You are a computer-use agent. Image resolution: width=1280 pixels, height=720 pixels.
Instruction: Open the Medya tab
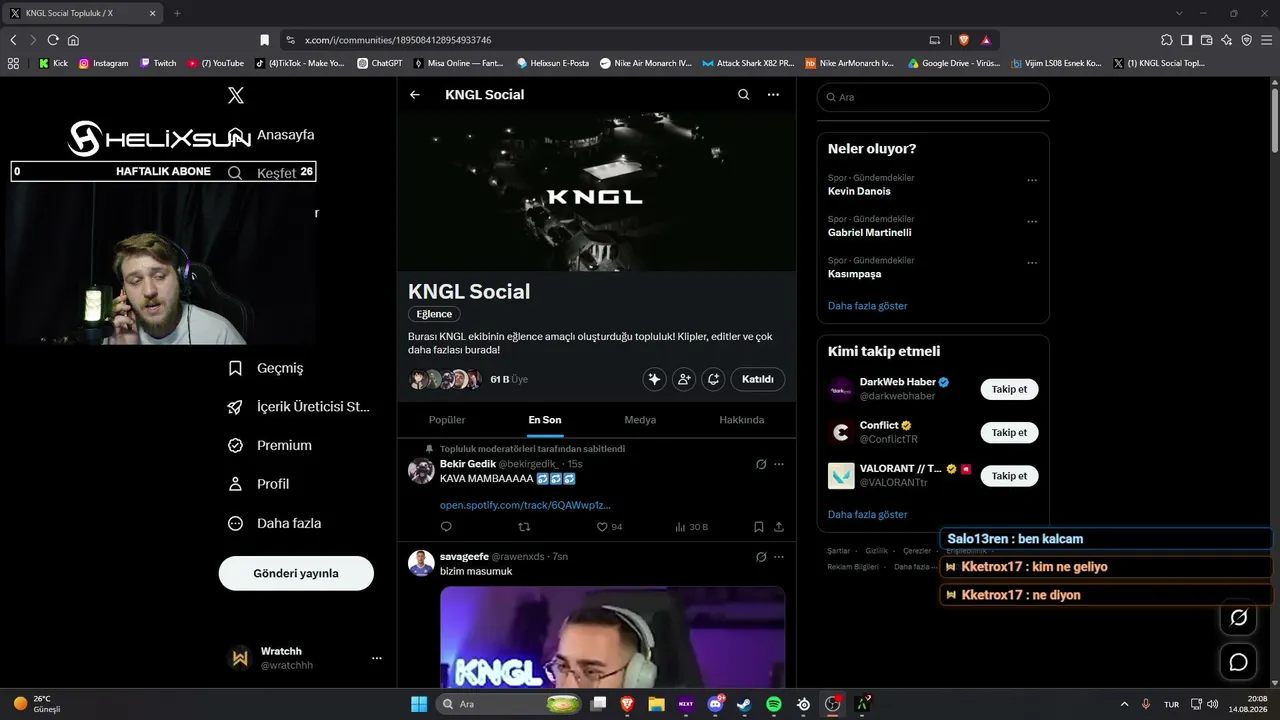coord(640,420)
